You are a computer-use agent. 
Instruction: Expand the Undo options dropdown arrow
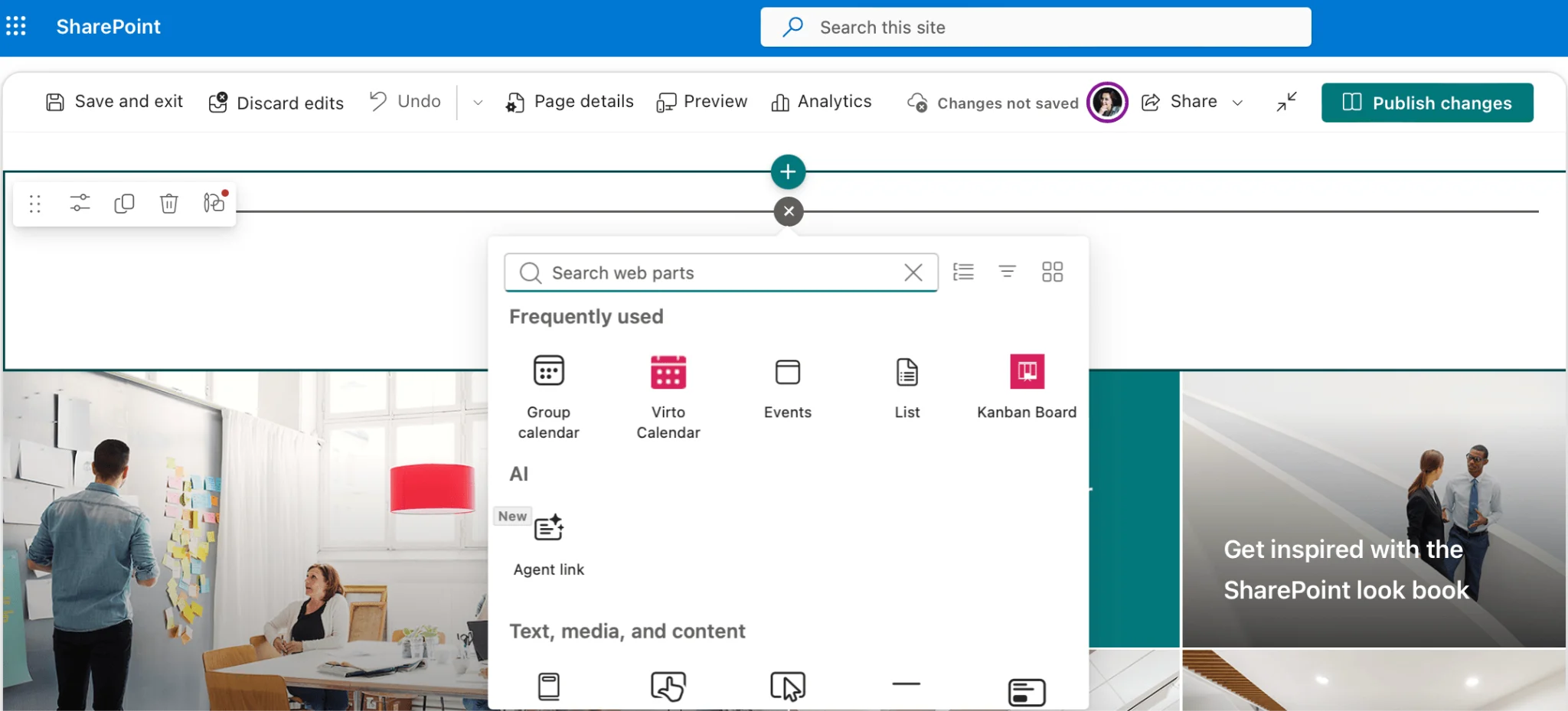tap(478, 103)
